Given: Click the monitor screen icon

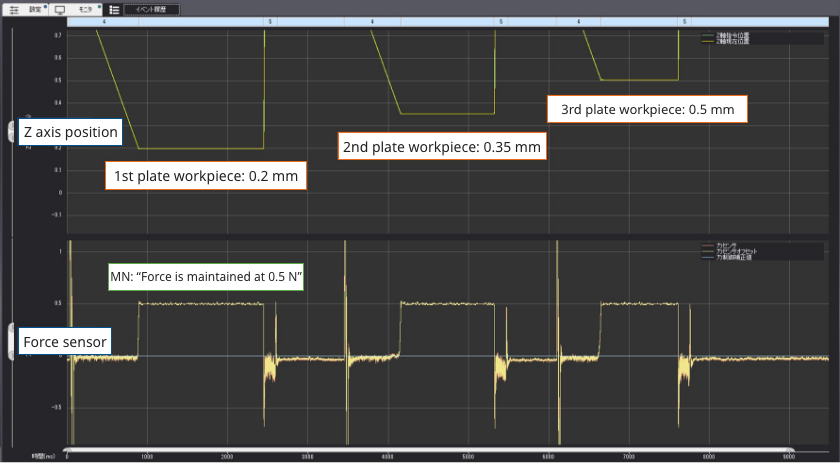Looking at the screenshot, I should (x=60, y=8).
